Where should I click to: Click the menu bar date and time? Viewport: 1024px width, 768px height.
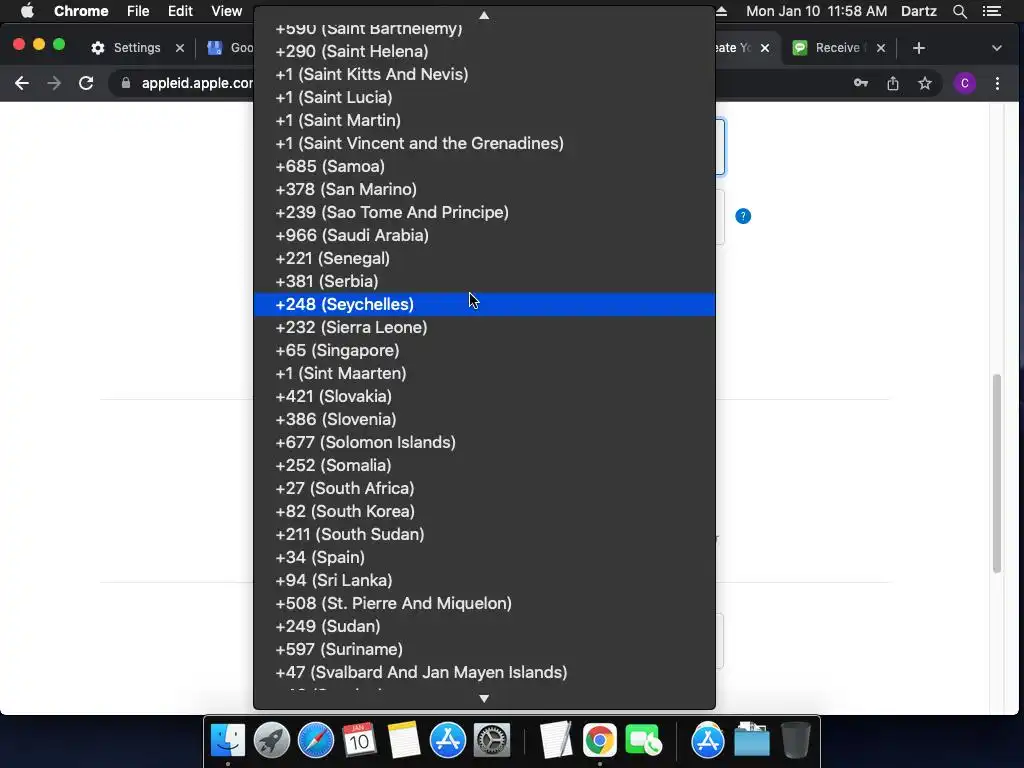(x=816, y=11)
